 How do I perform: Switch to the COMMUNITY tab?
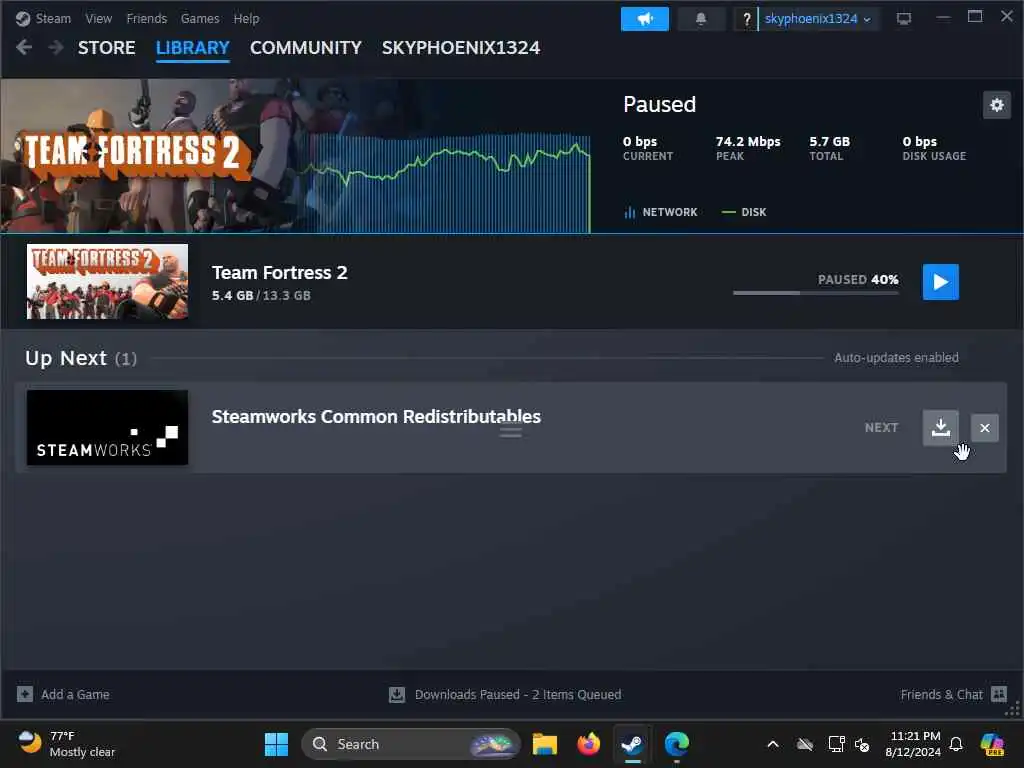click(306, 48)
